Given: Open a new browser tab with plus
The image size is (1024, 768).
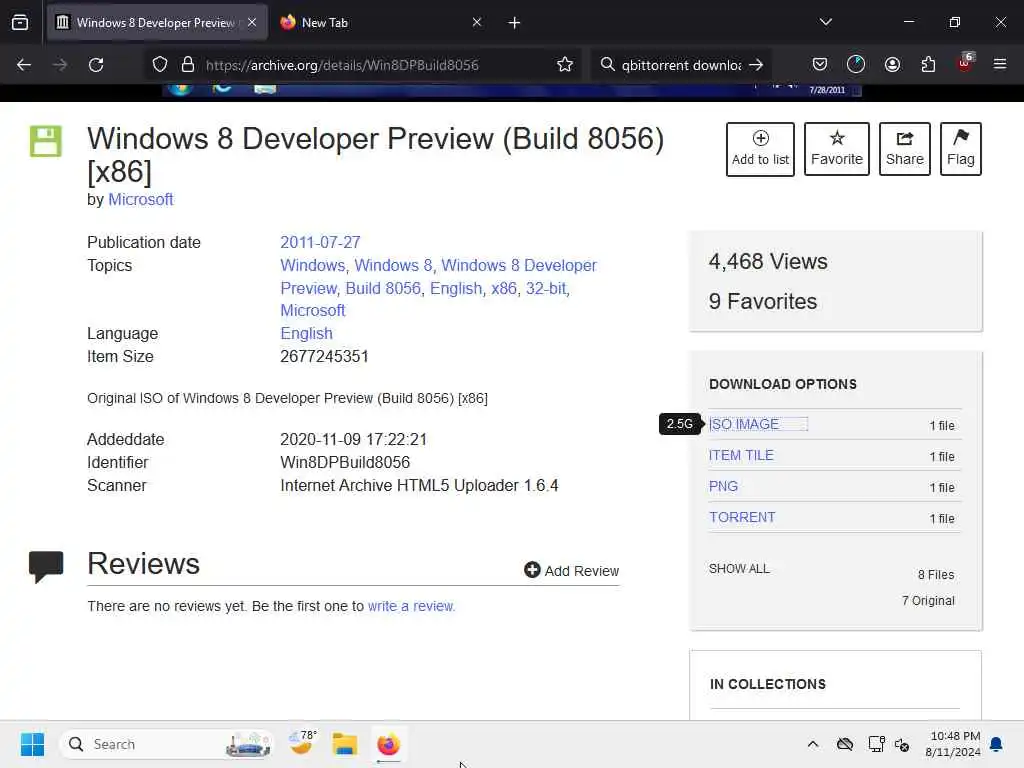Looking at the screenshot, I should click(515, 23).
